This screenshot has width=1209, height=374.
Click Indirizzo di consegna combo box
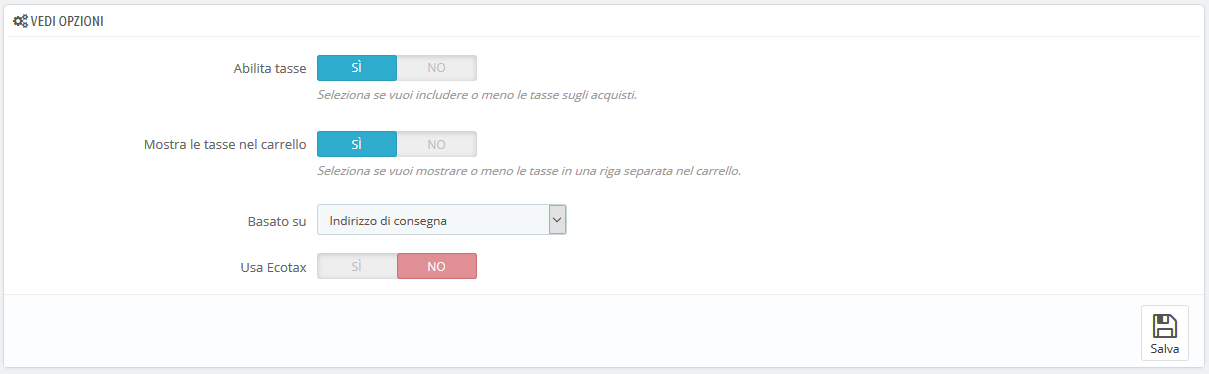coord(442,220)
